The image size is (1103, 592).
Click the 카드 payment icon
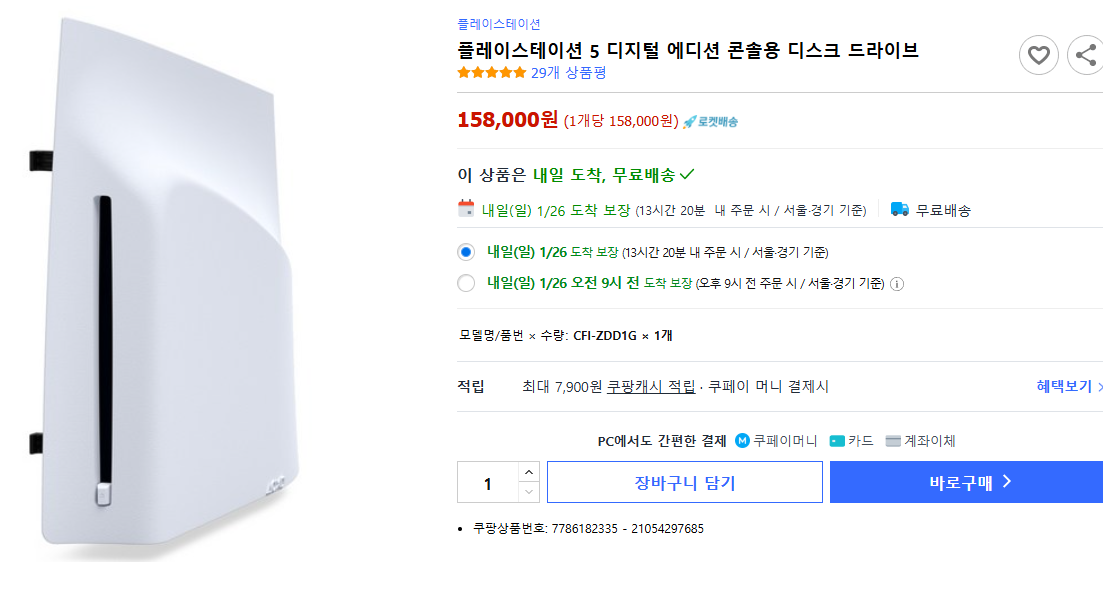point(838,441)
